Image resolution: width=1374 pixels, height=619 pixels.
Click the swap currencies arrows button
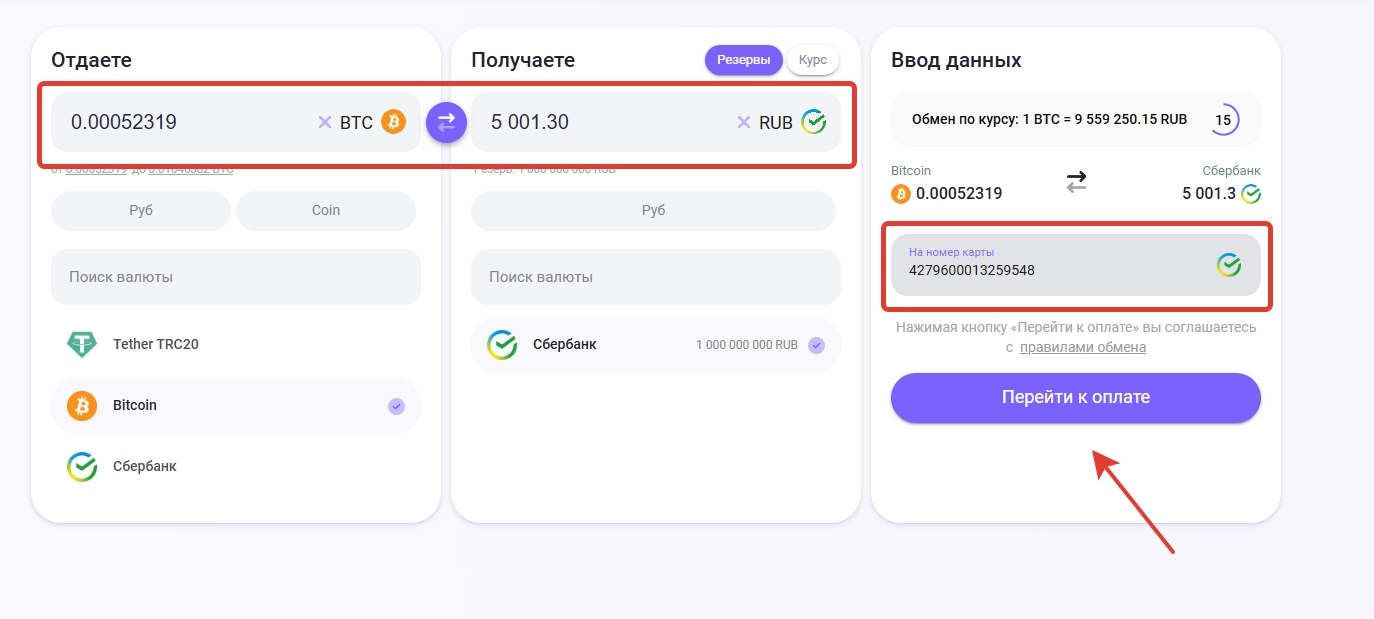446,123
